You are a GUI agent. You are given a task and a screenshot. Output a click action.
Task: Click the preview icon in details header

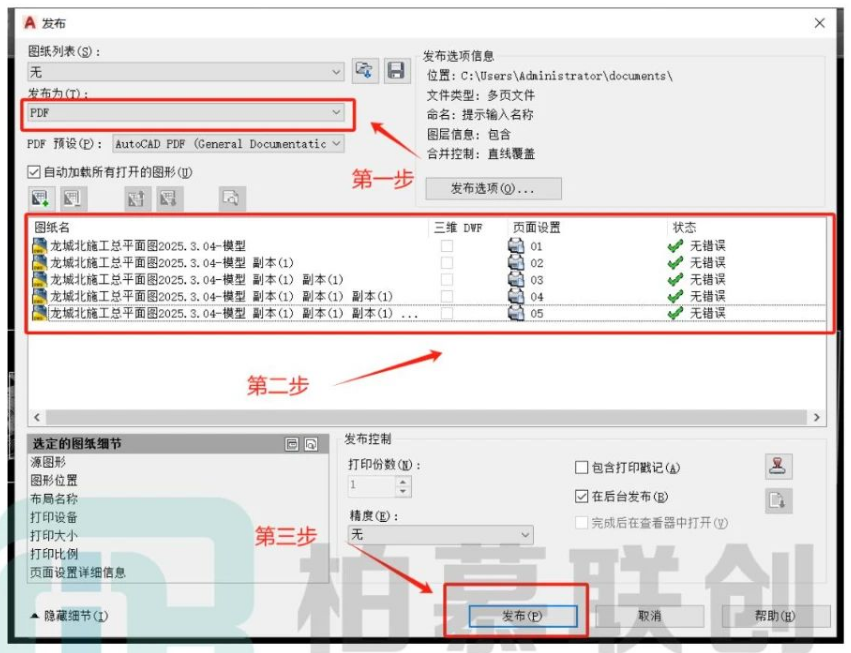(311, 444)
